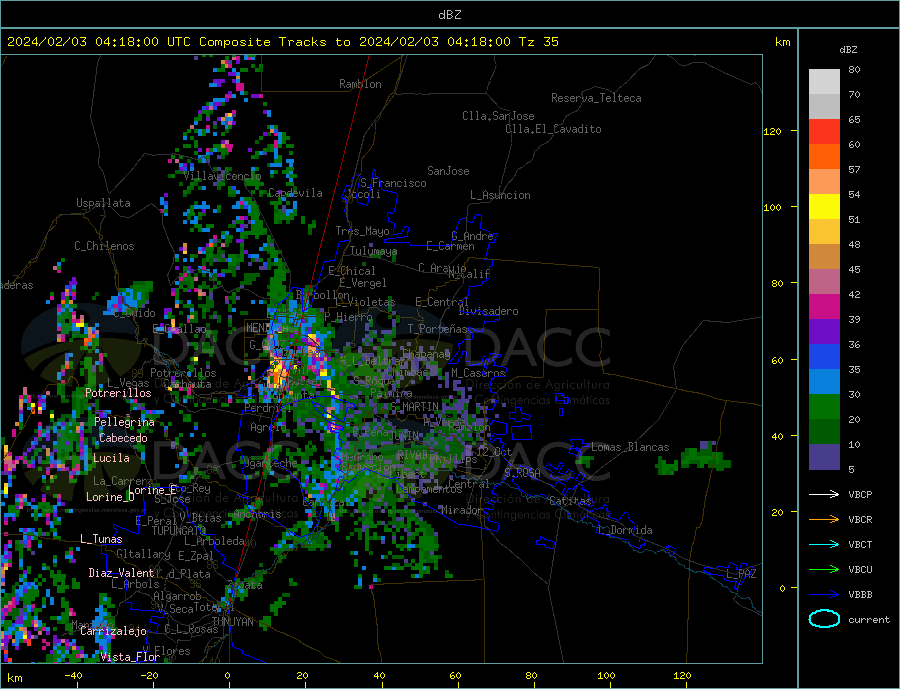Click the 'current' legend label

click(x=869, y=620)
